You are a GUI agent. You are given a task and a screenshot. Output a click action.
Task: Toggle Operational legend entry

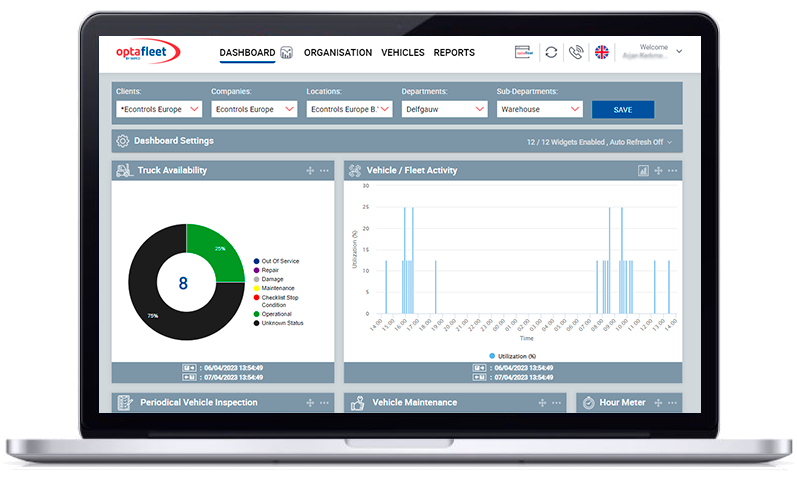point(272,314)
